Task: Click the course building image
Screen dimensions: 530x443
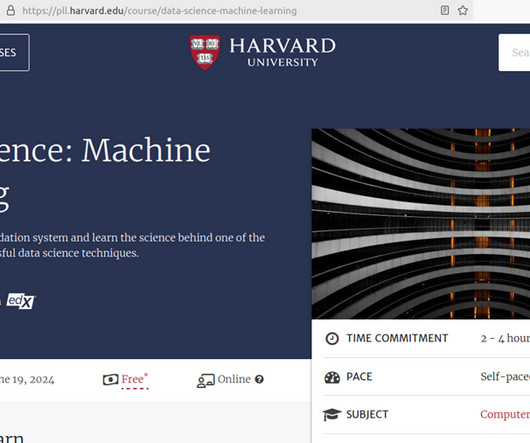Action: click(421, 223)
